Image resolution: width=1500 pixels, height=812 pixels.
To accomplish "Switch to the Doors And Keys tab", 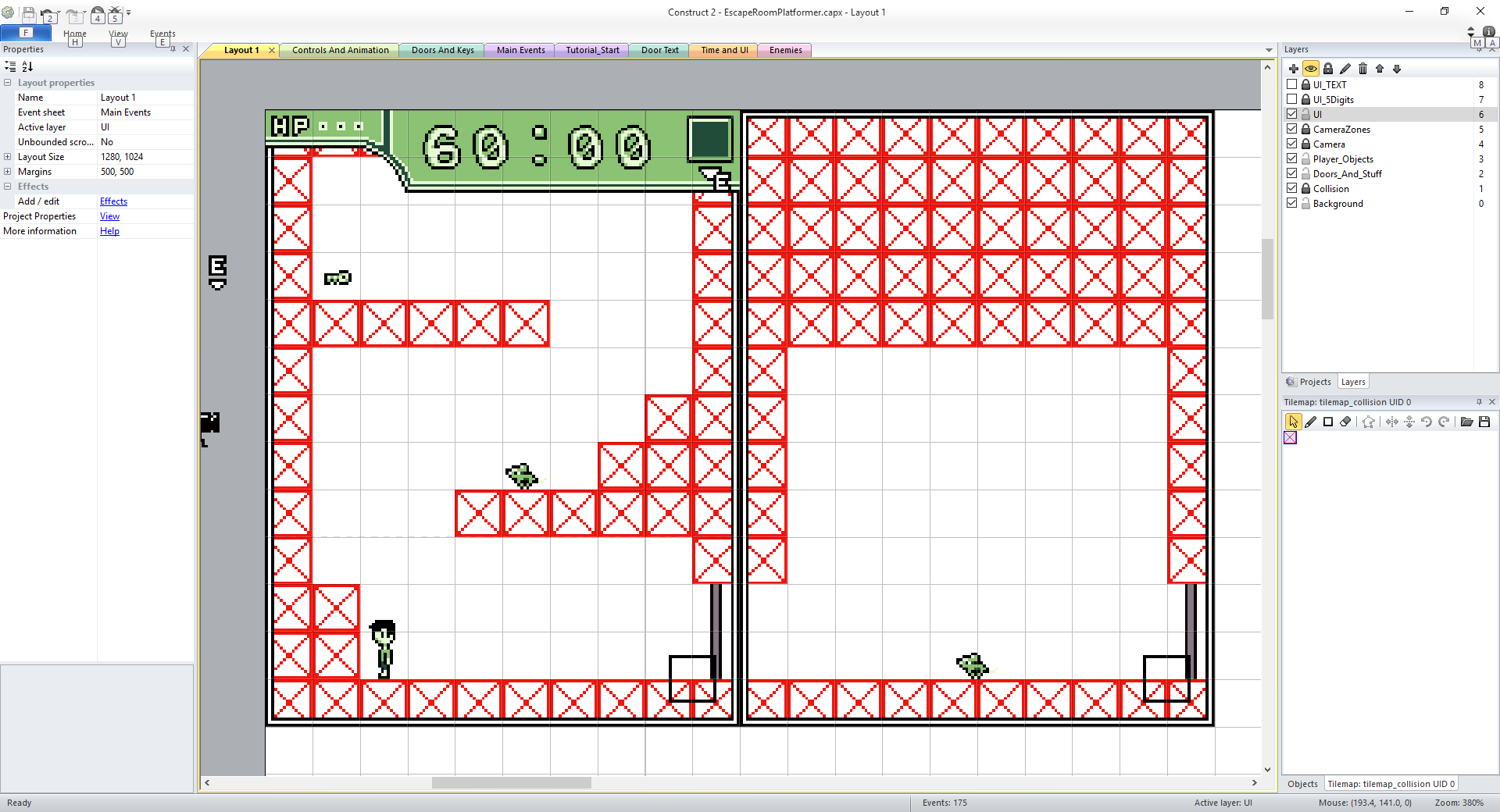I will point(442,50).
